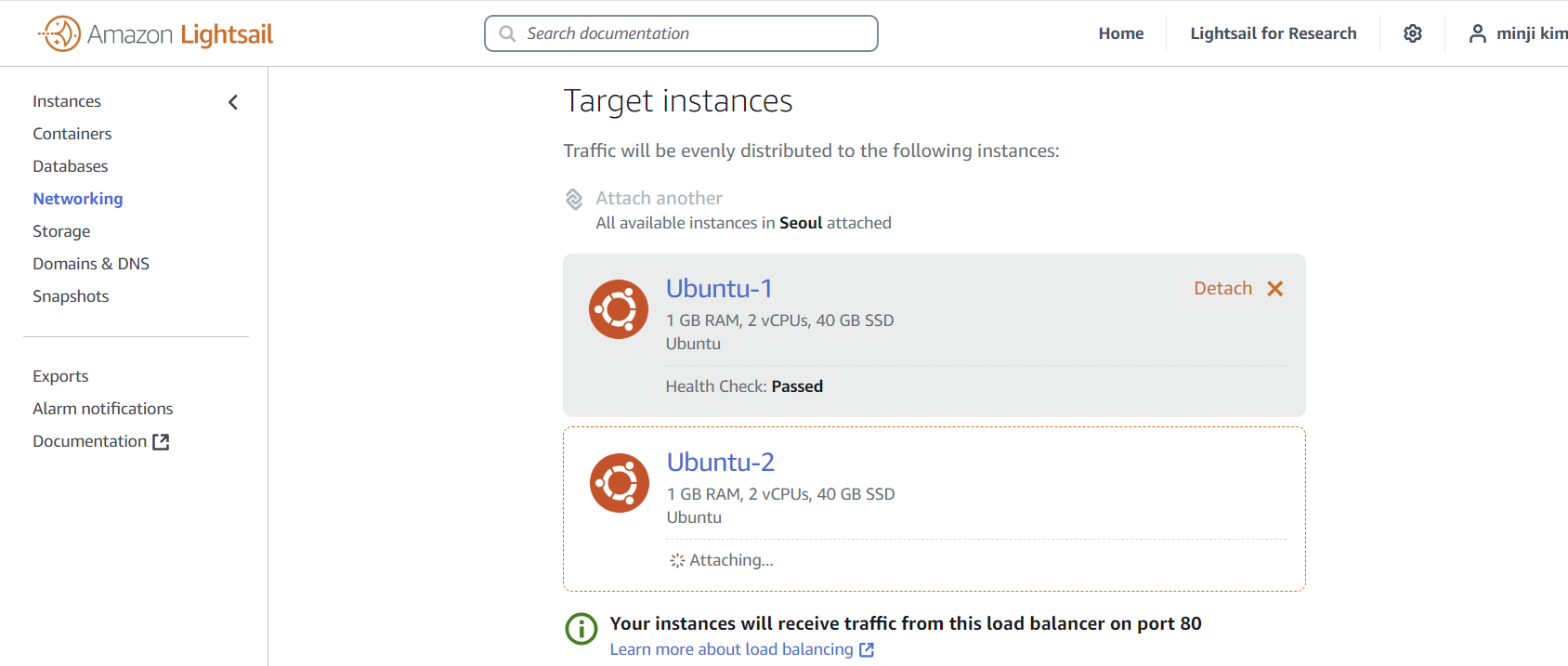Navigate to Snapshots

tap(71, 296)
